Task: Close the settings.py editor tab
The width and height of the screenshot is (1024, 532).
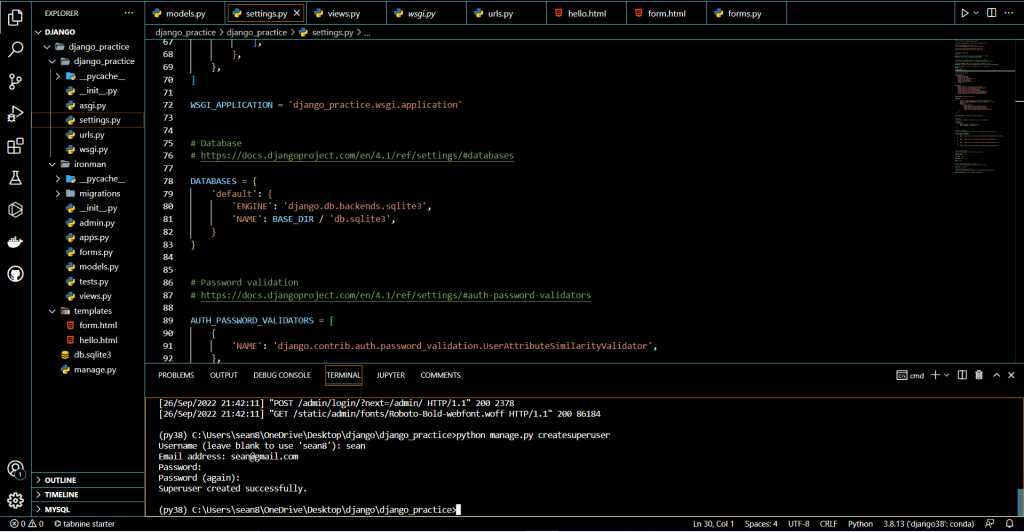Action: 296,13
